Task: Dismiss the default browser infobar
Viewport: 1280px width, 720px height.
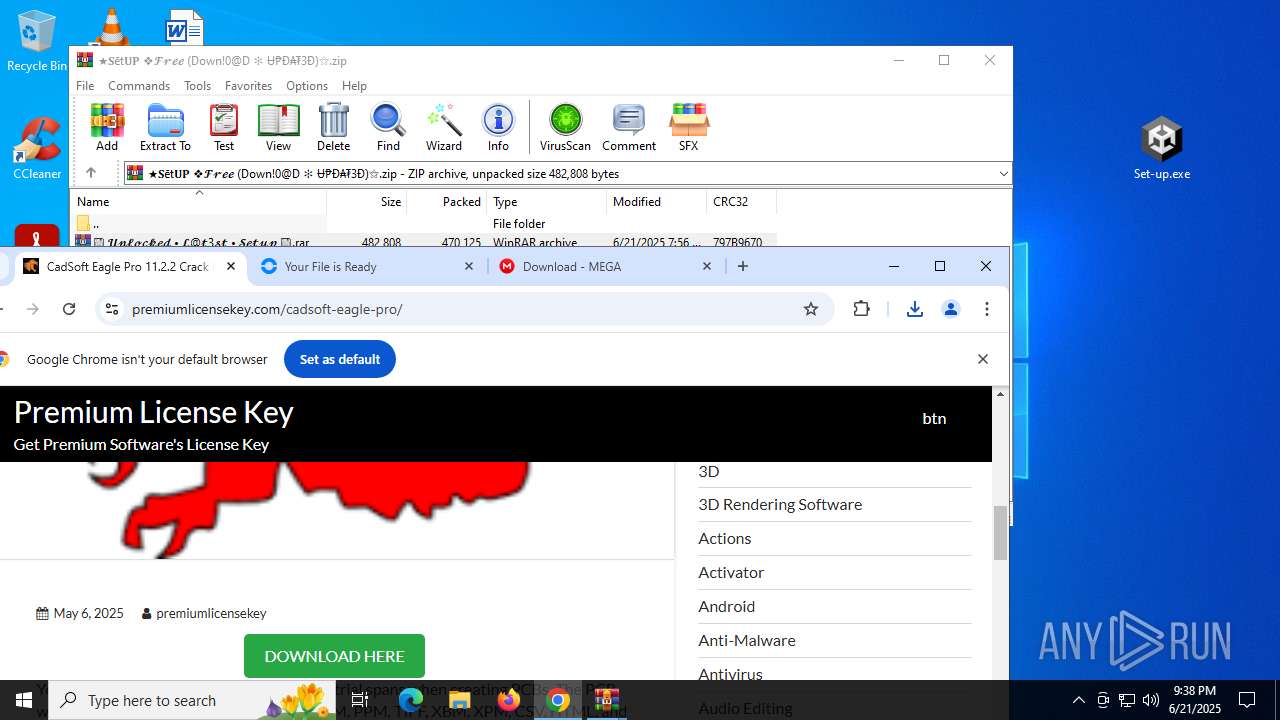Action: point(982,359)
